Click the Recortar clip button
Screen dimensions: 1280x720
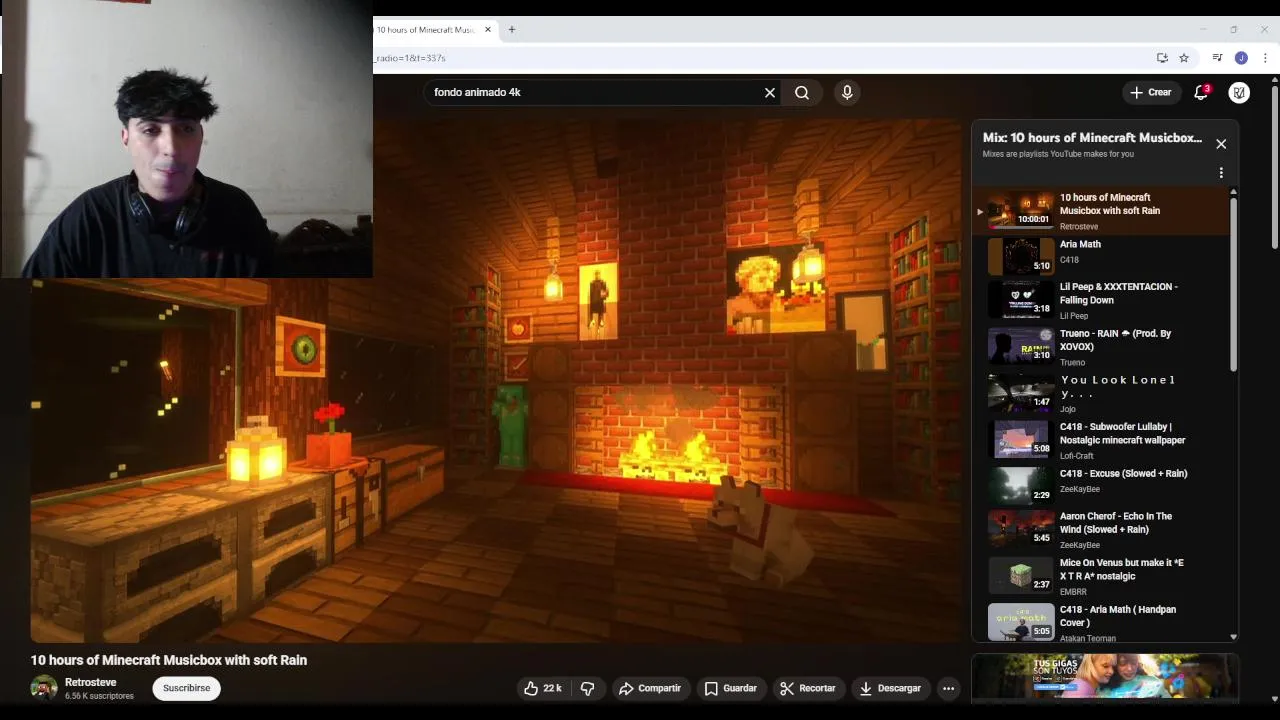click(807, 688)
